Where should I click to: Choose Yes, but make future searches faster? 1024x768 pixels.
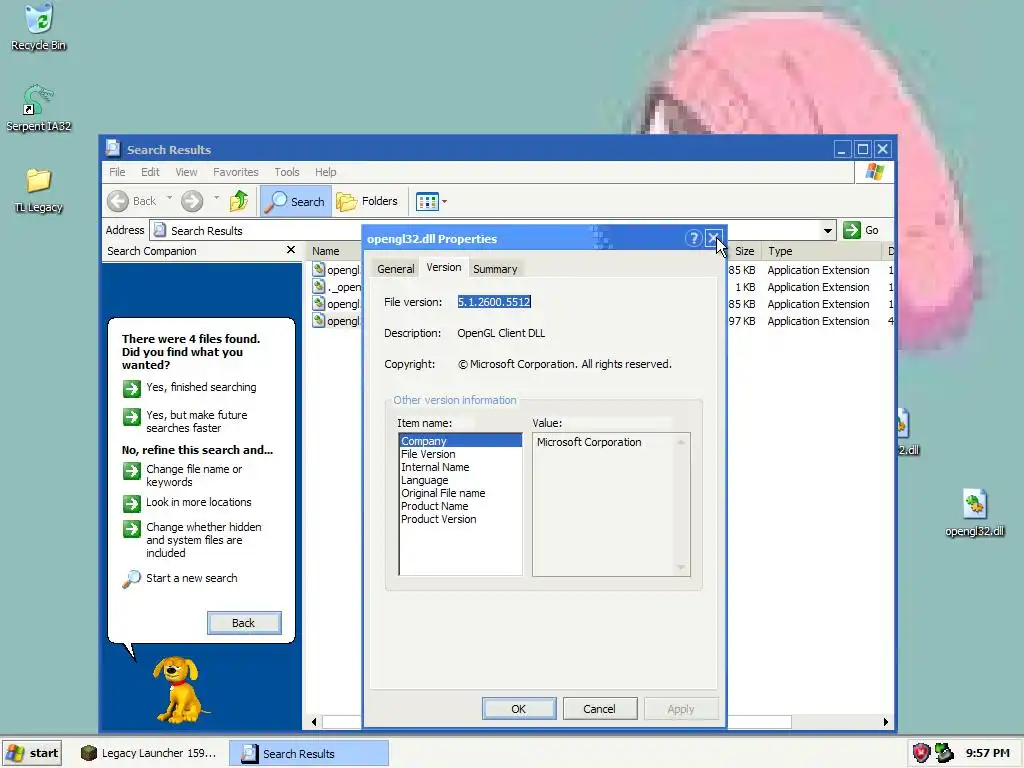click(x=185, y=421)
